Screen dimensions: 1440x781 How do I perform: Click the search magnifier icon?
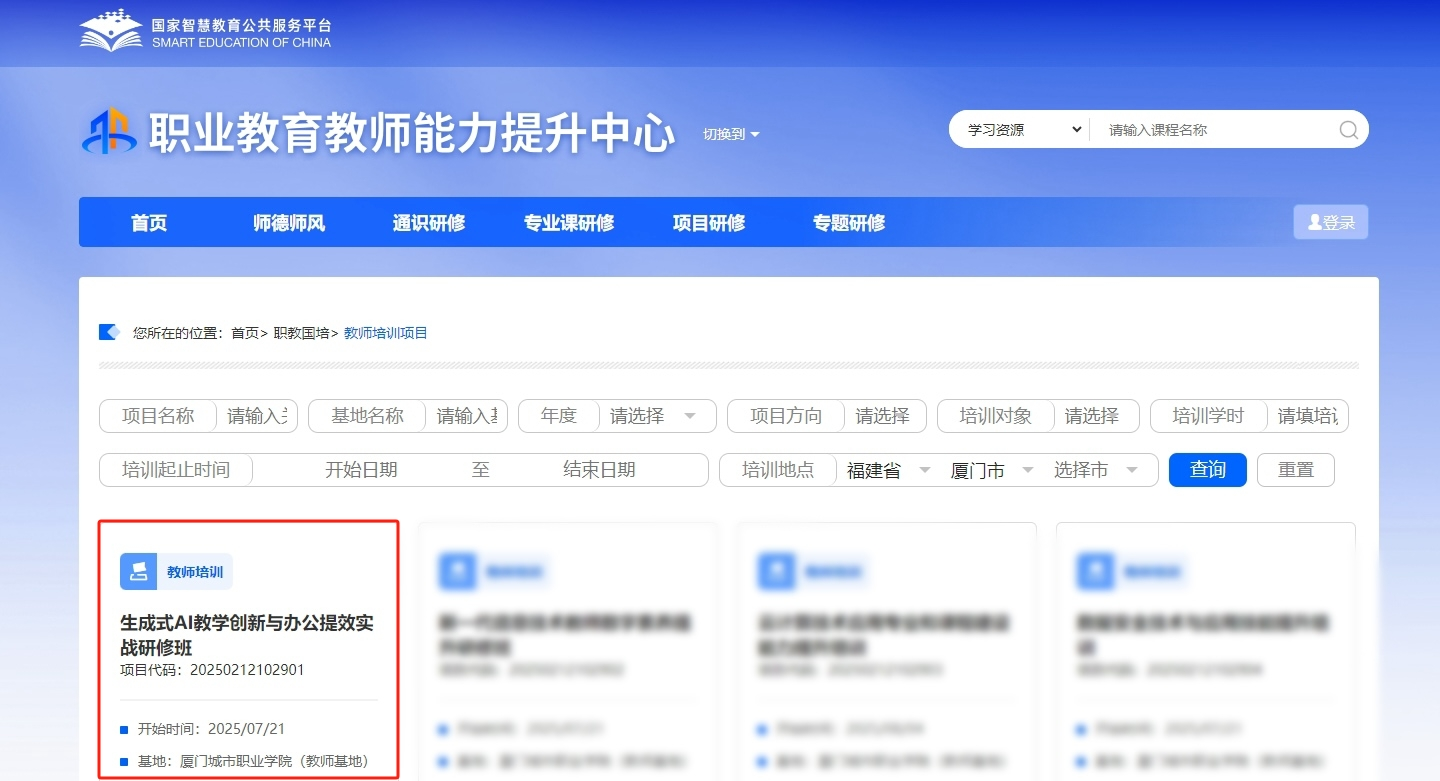pyautogui.click(x=1348, y=129)
